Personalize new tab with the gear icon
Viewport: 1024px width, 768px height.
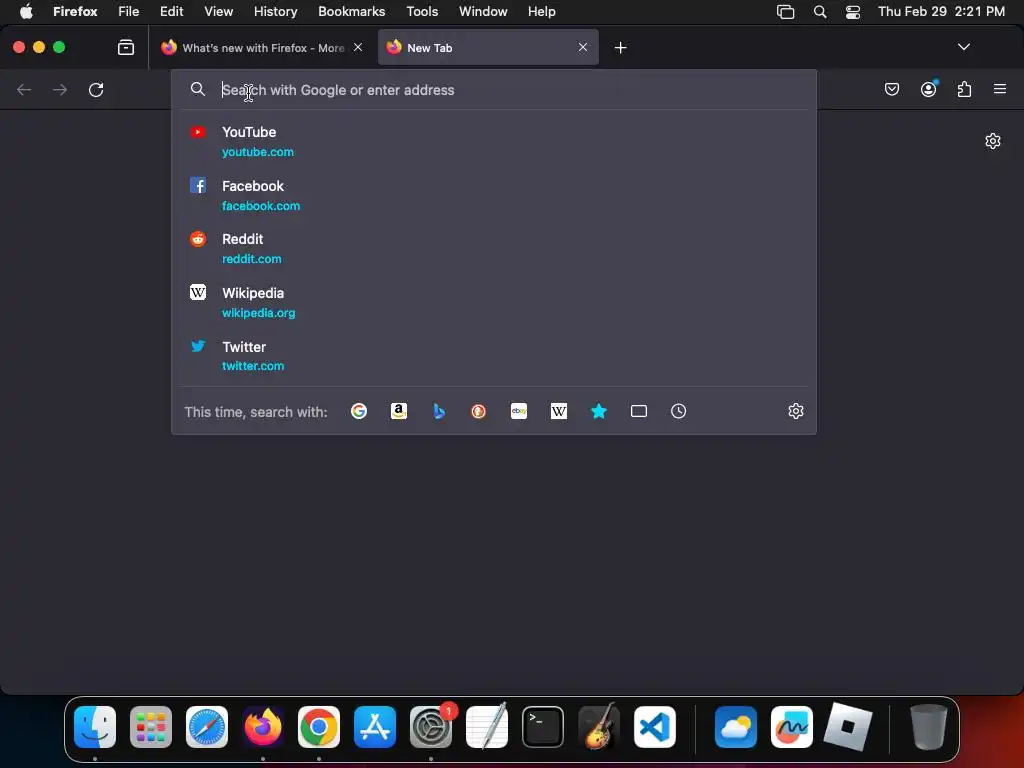pos(993,141)
